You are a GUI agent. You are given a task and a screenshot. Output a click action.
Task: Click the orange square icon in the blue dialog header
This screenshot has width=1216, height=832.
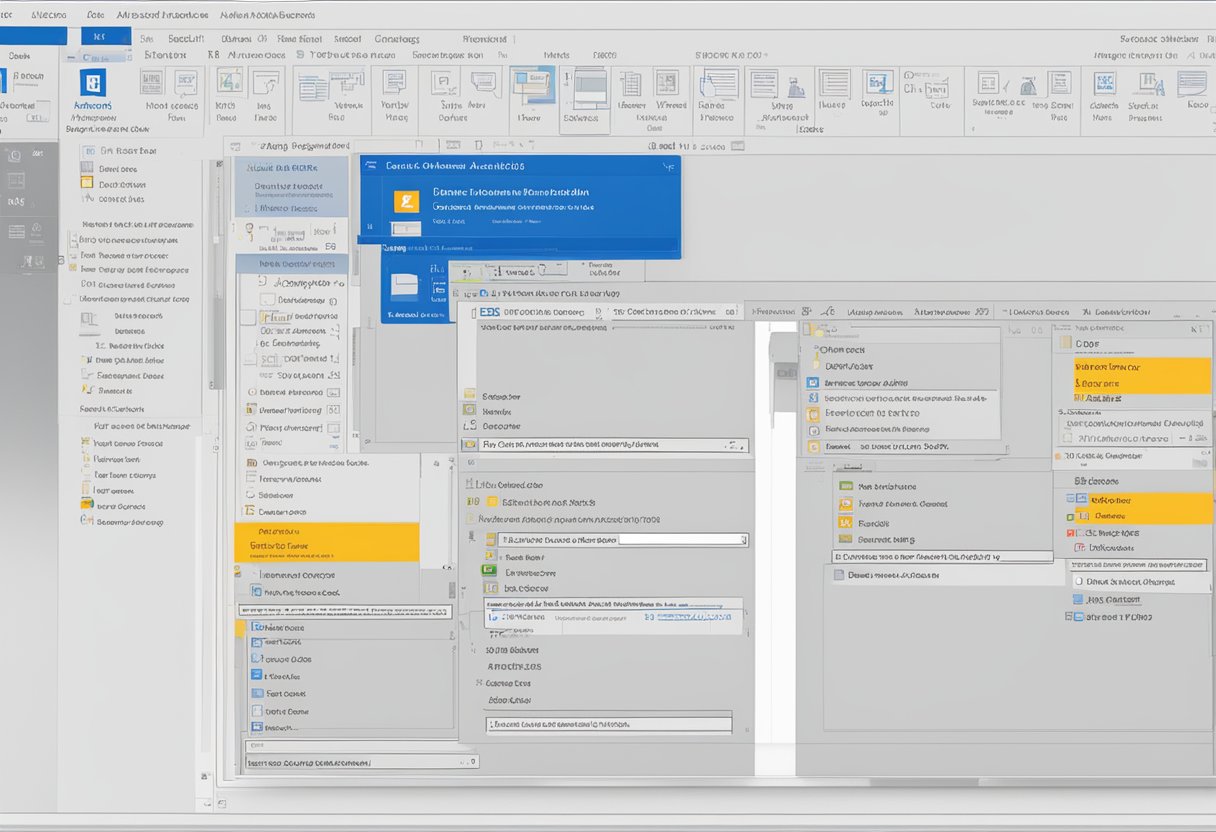[x=406, y=202]
